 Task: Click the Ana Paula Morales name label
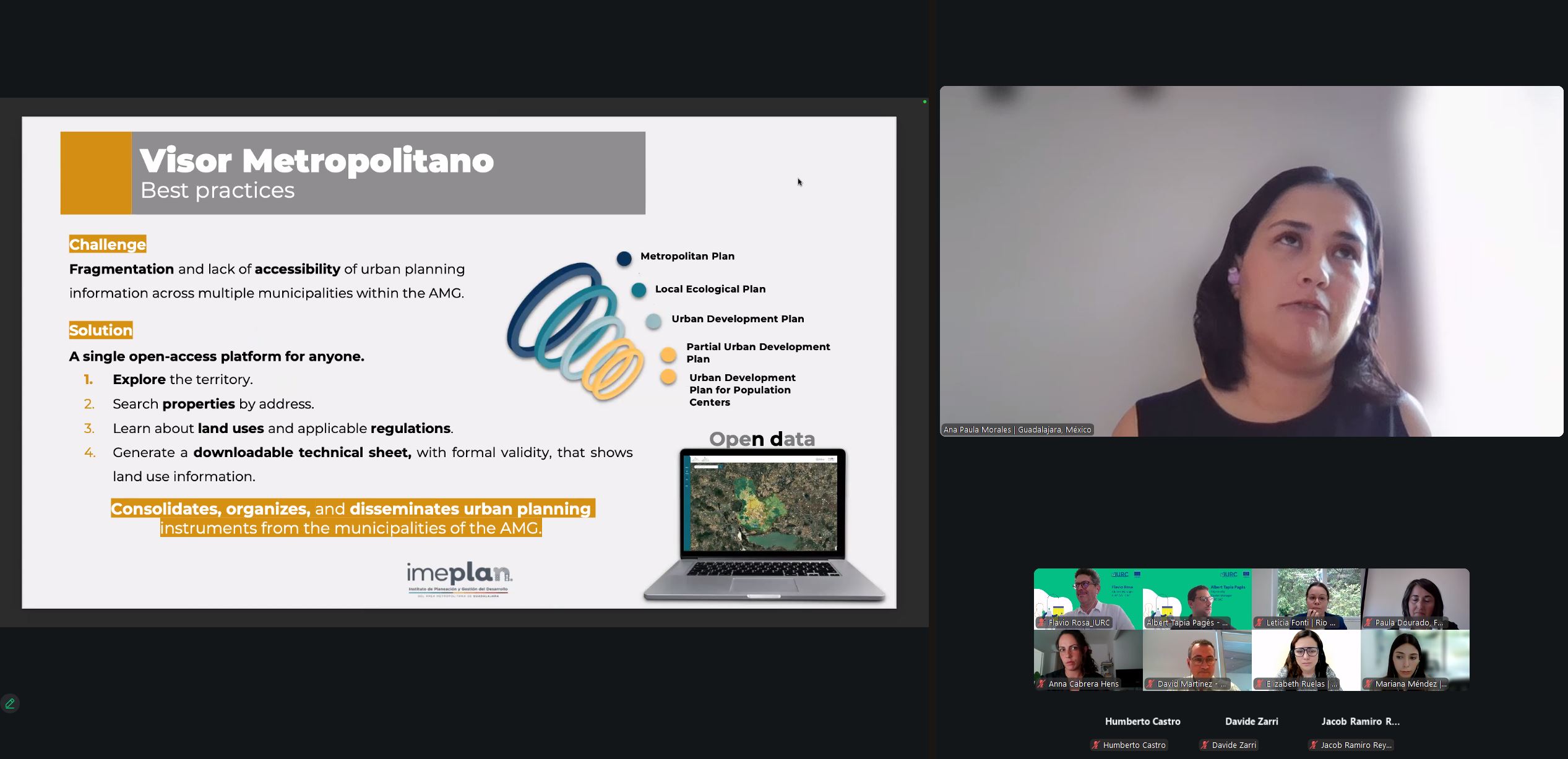(1017, 429)
